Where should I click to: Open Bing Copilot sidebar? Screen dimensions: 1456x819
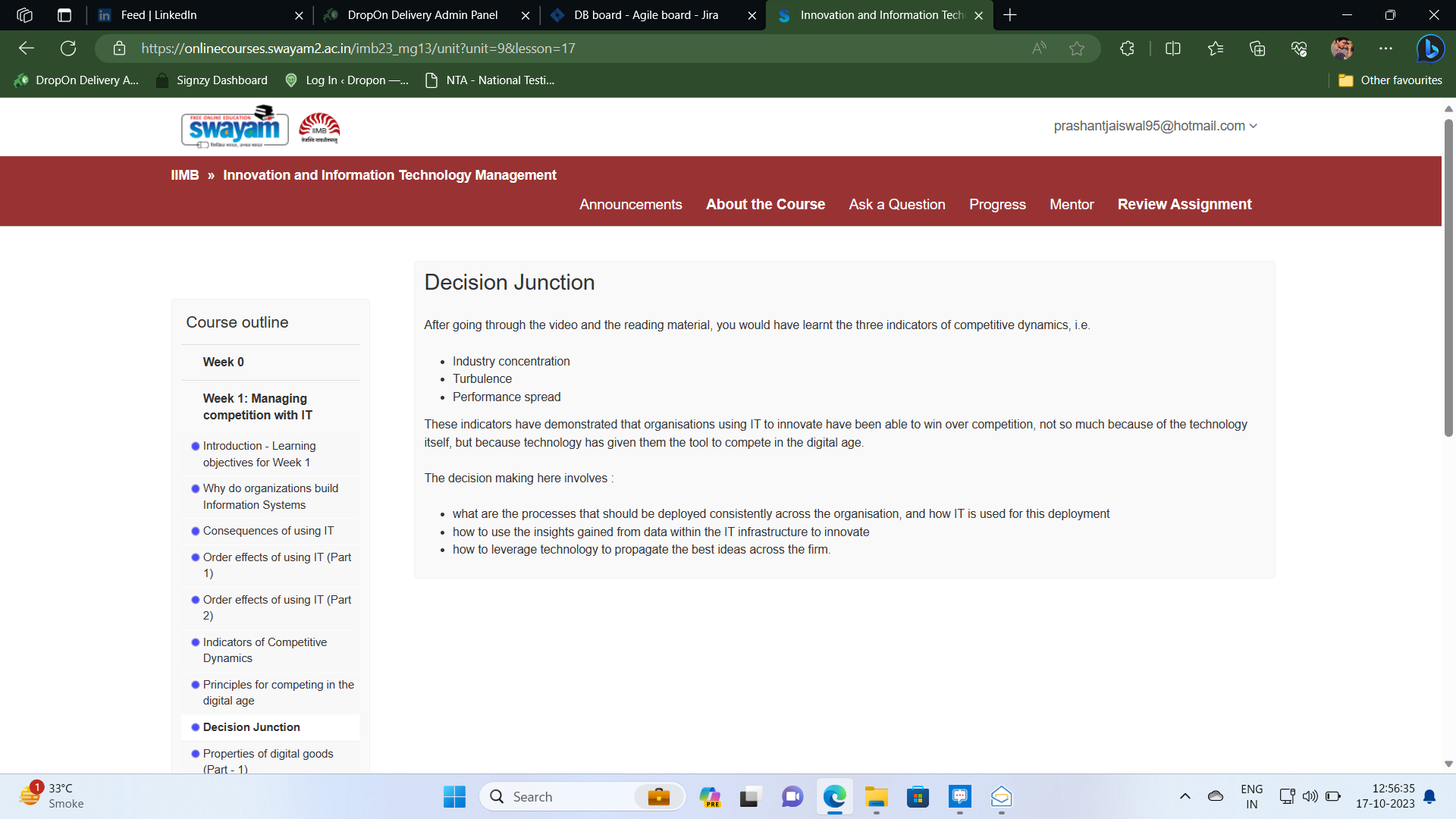tap(1430, 49)
